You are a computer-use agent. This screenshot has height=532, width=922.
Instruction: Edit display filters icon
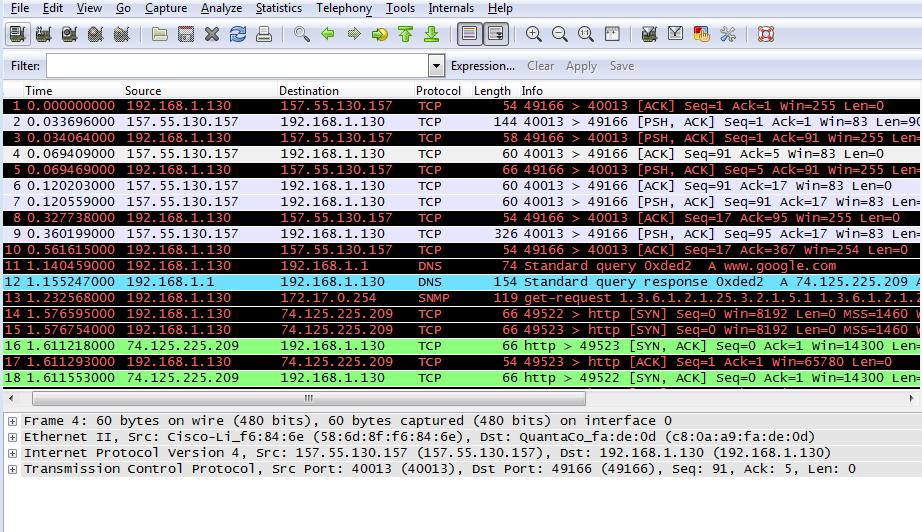675,34
